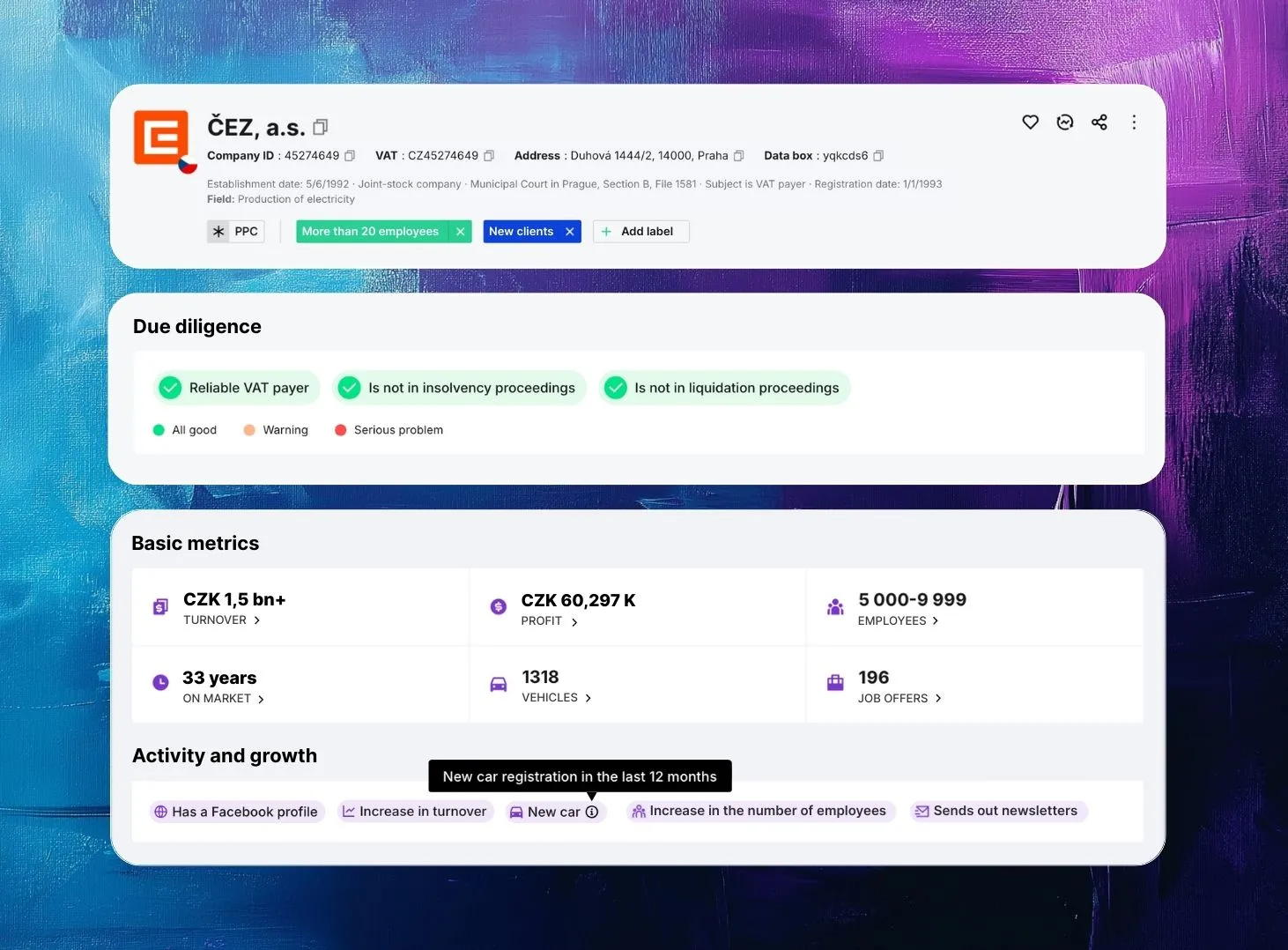
Task: Click the ČEZ company logo
Action: point(161,137)
